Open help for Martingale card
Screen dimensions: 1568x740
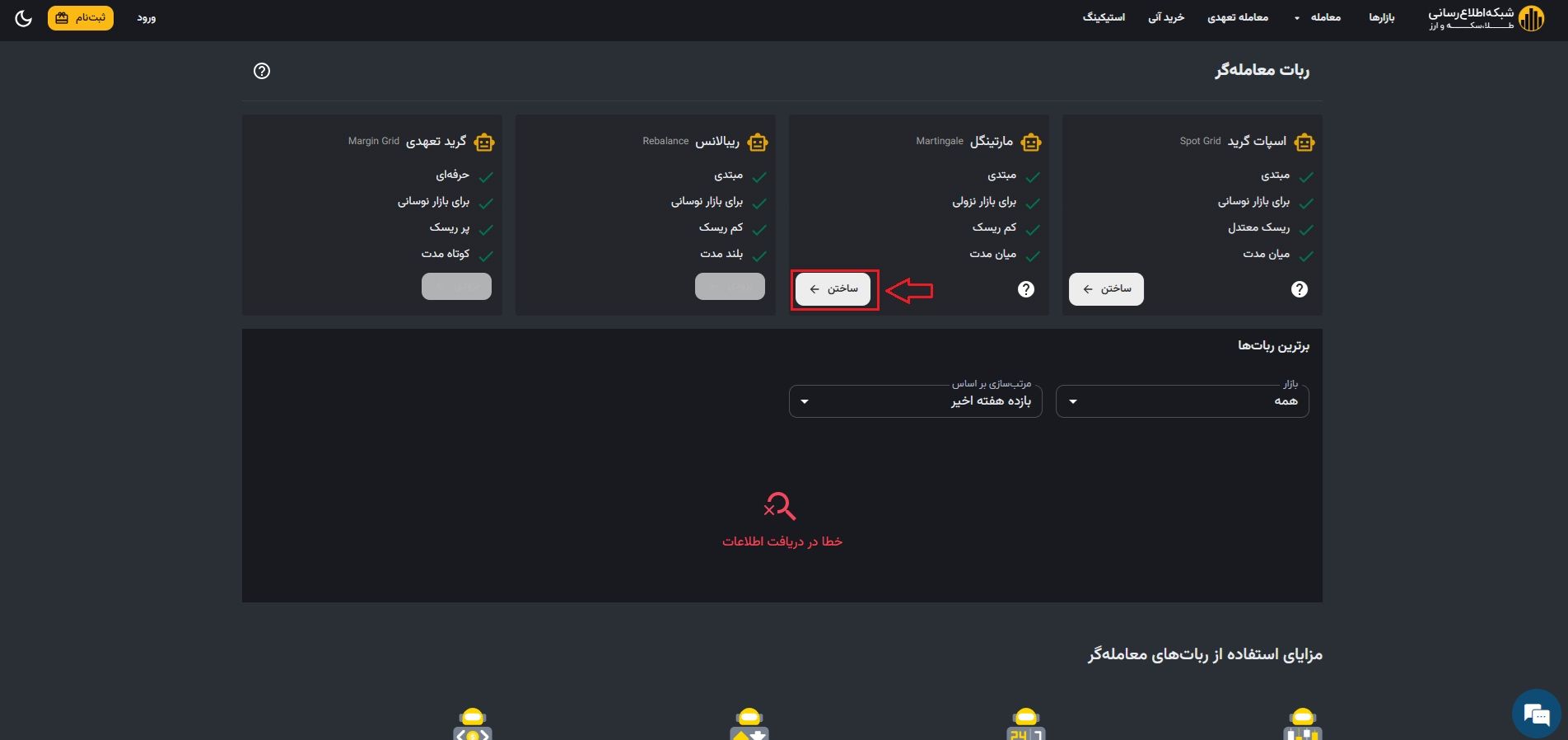tap(1025, 289)
